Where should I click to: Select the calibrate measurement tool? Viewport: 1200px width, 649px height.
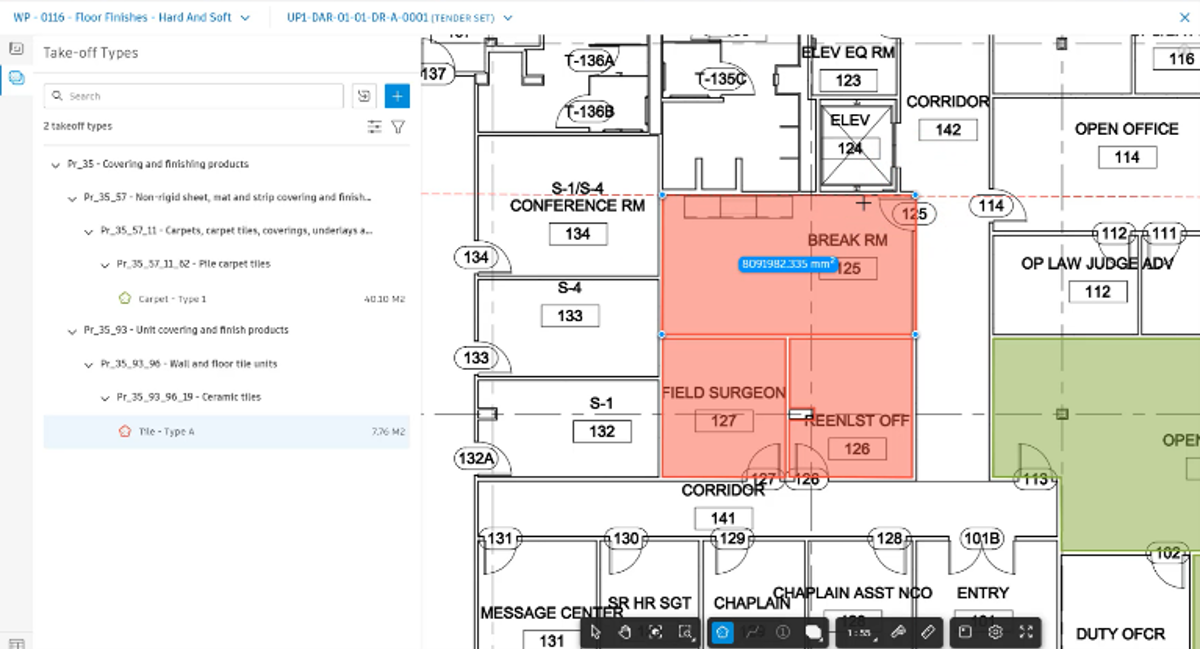pyautogui.click(x=899, y=632)
